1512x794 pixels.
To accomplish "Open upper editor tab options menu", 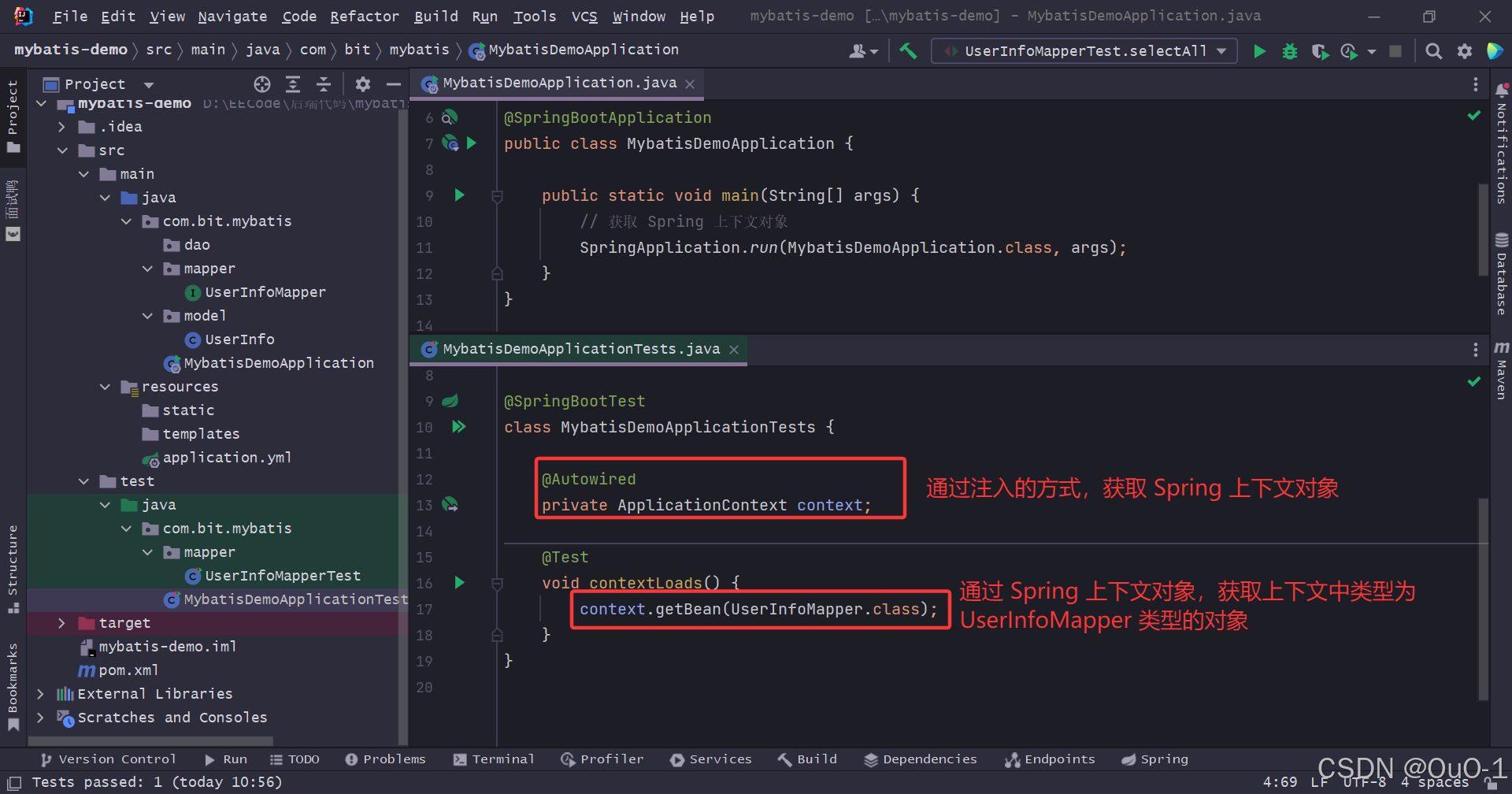I will click(x=1476, y=83).
